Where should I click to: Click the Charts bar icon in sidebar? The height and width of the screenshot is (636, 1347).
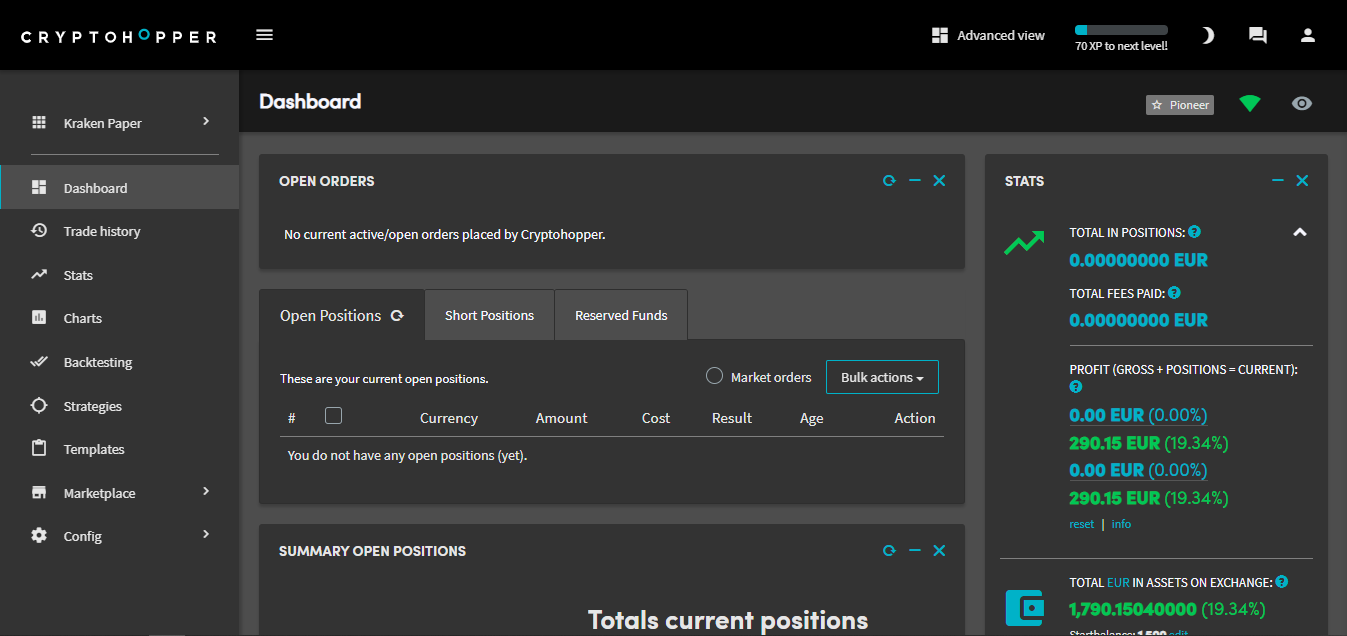[39, 317]
